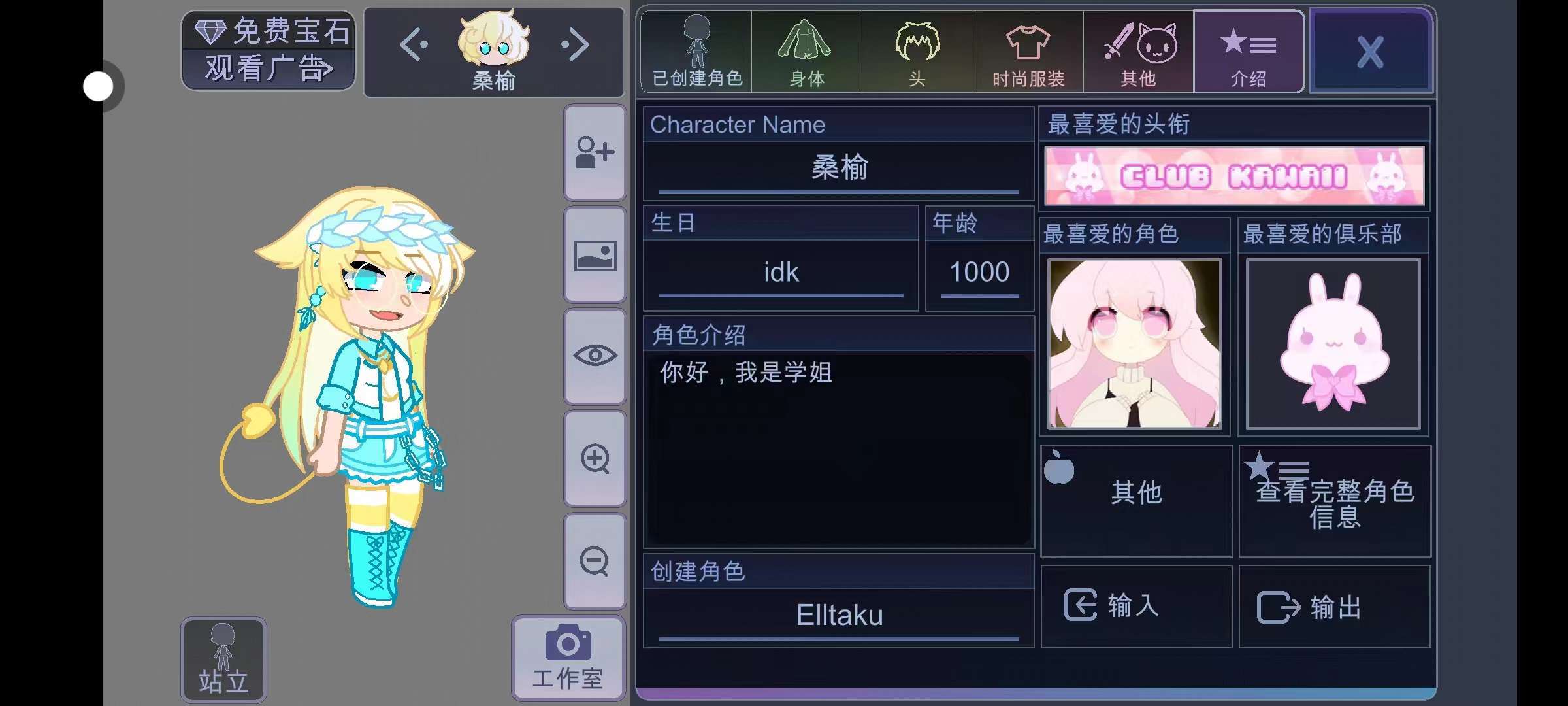Viewport: 1568px width, 706px height.
Task: Switch to next character with right arrow
Action: tap(575, 45)
